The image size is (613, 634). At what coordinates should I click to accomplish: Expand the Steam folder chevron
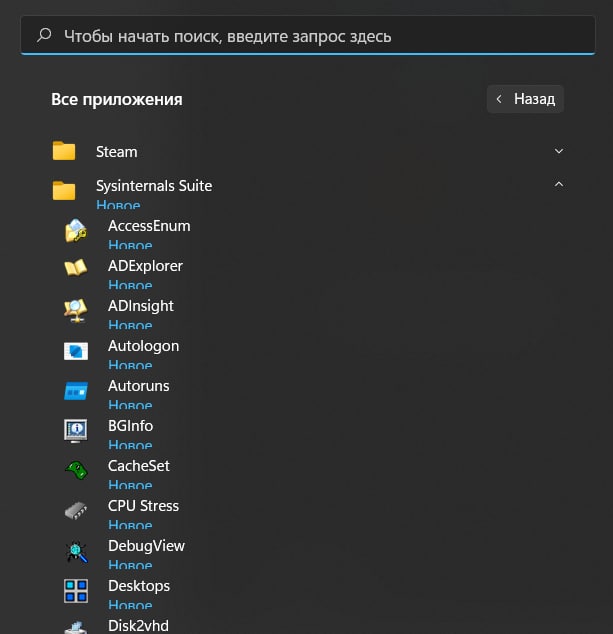559,151
